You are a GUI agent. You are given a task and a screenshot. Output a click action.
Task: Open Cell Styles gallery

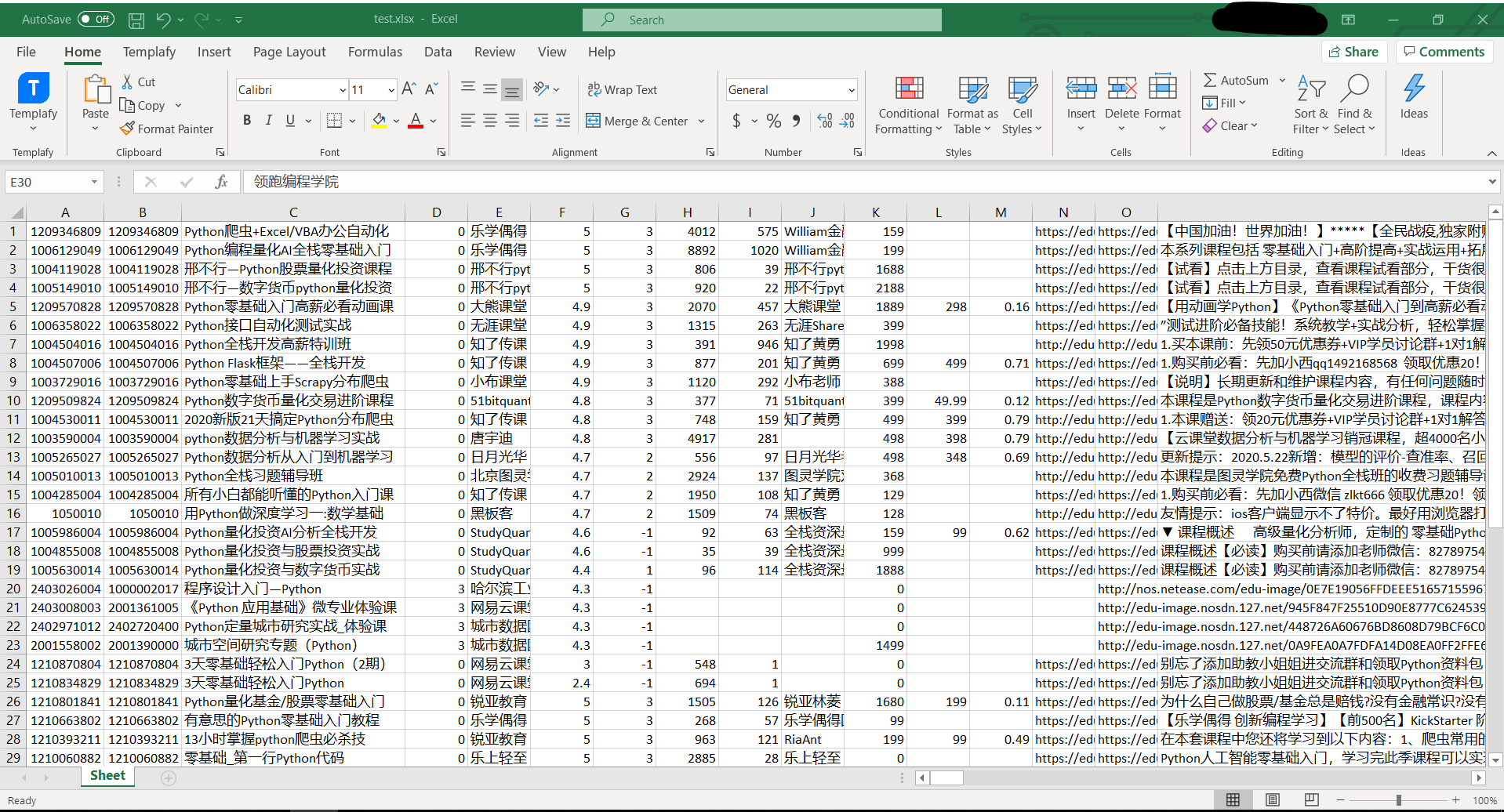[1022, 106]
